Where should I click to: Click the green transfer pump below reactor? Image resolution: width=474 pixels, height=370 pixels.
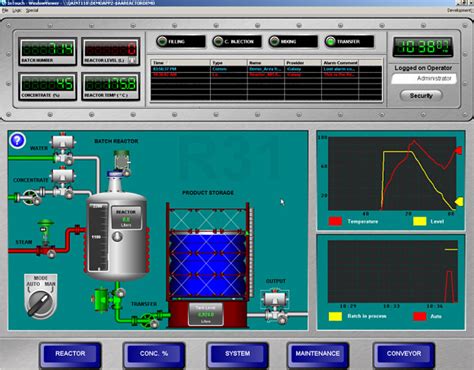tap(101, 299)
